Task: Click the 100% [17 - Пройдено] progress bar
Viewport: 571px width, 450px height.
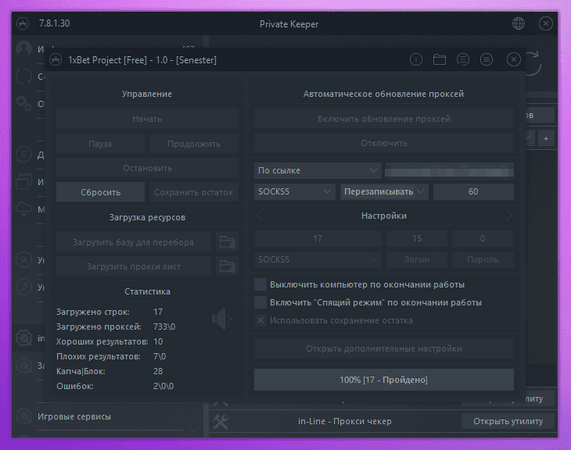Action: pyautogui.click(x=384, y=380)
